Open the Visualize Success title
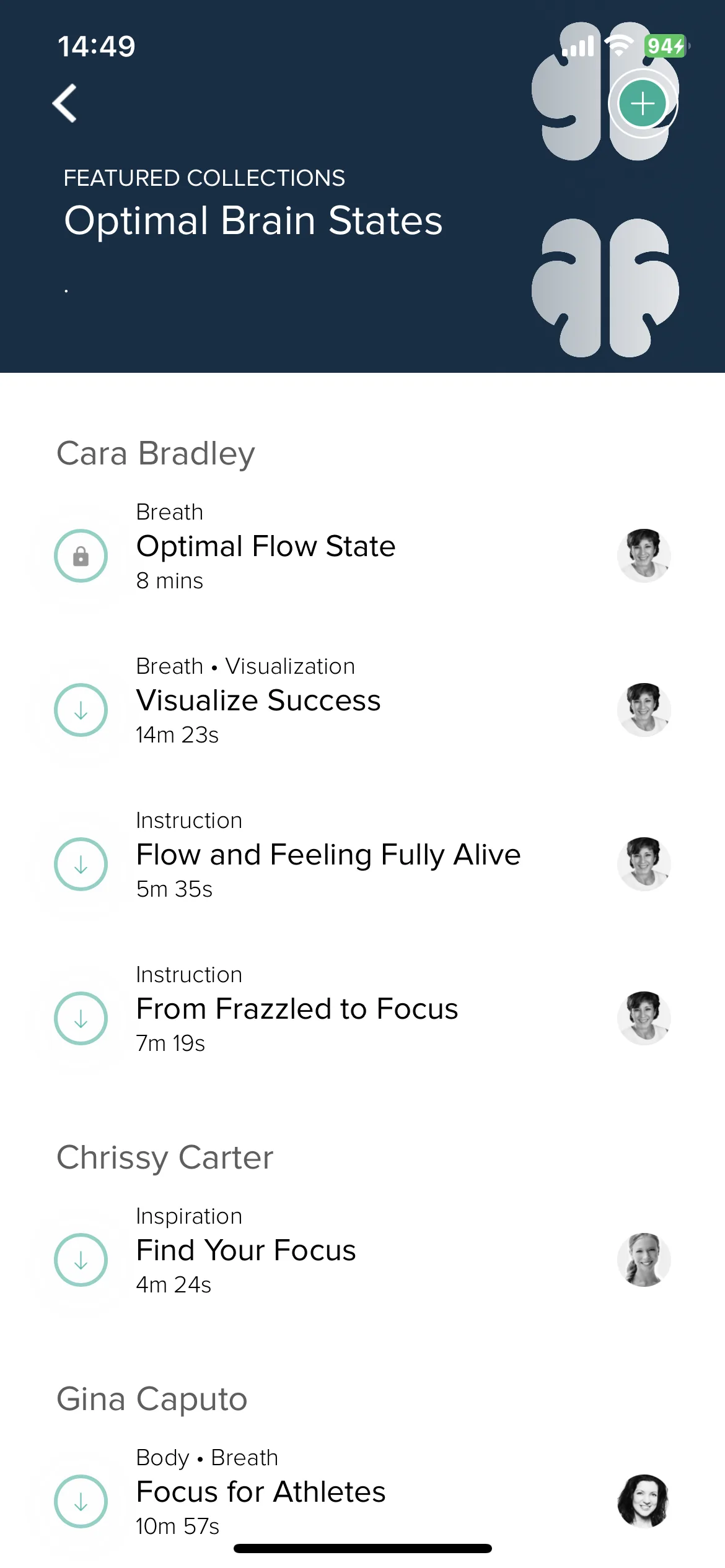Viewport: 725px width, 1568px height. click(x=258, y=700)
